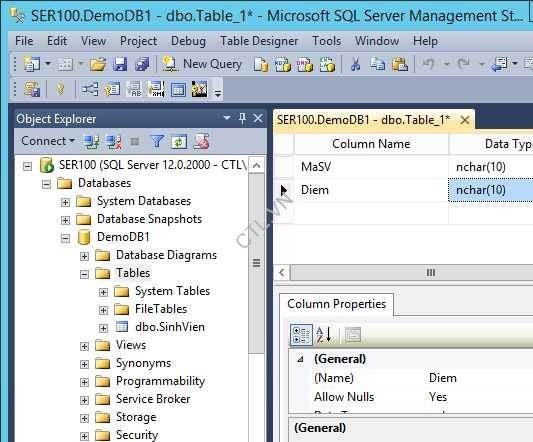The height and width of the screenshot is (442, 533).
Task: Open the Edit menu
Action: pyautogui.click(x=57, y=41)
